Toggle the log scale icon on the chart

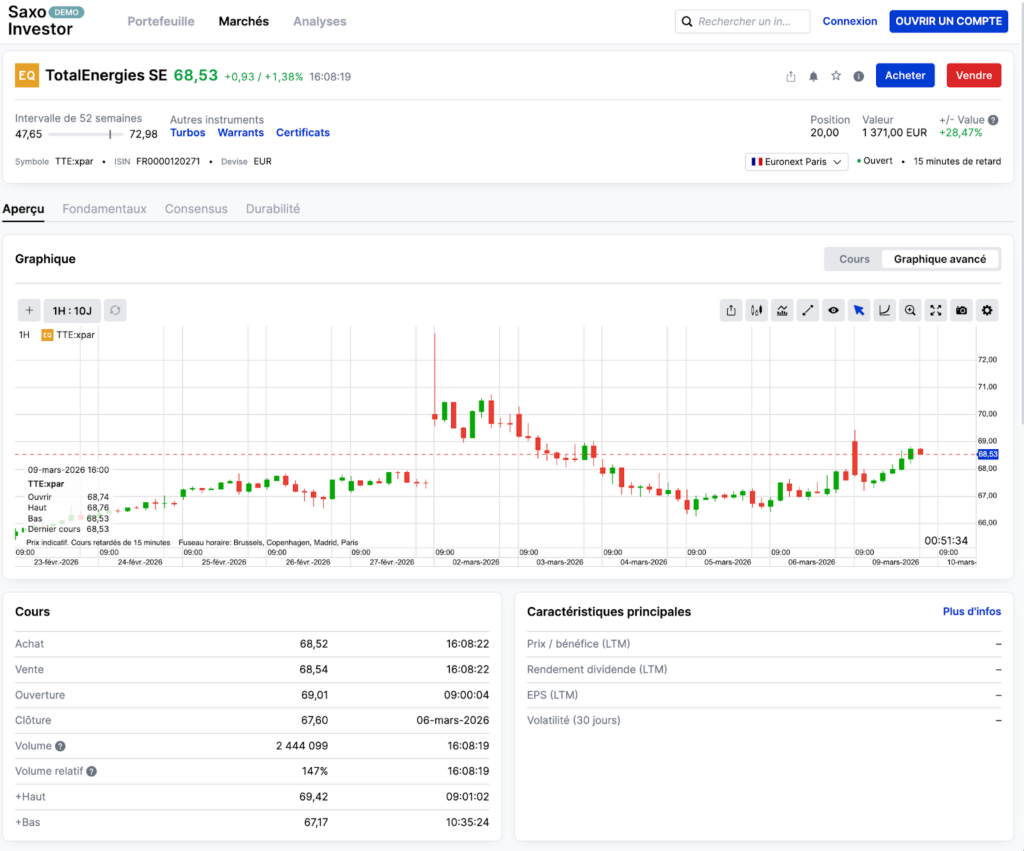(884, 310)
